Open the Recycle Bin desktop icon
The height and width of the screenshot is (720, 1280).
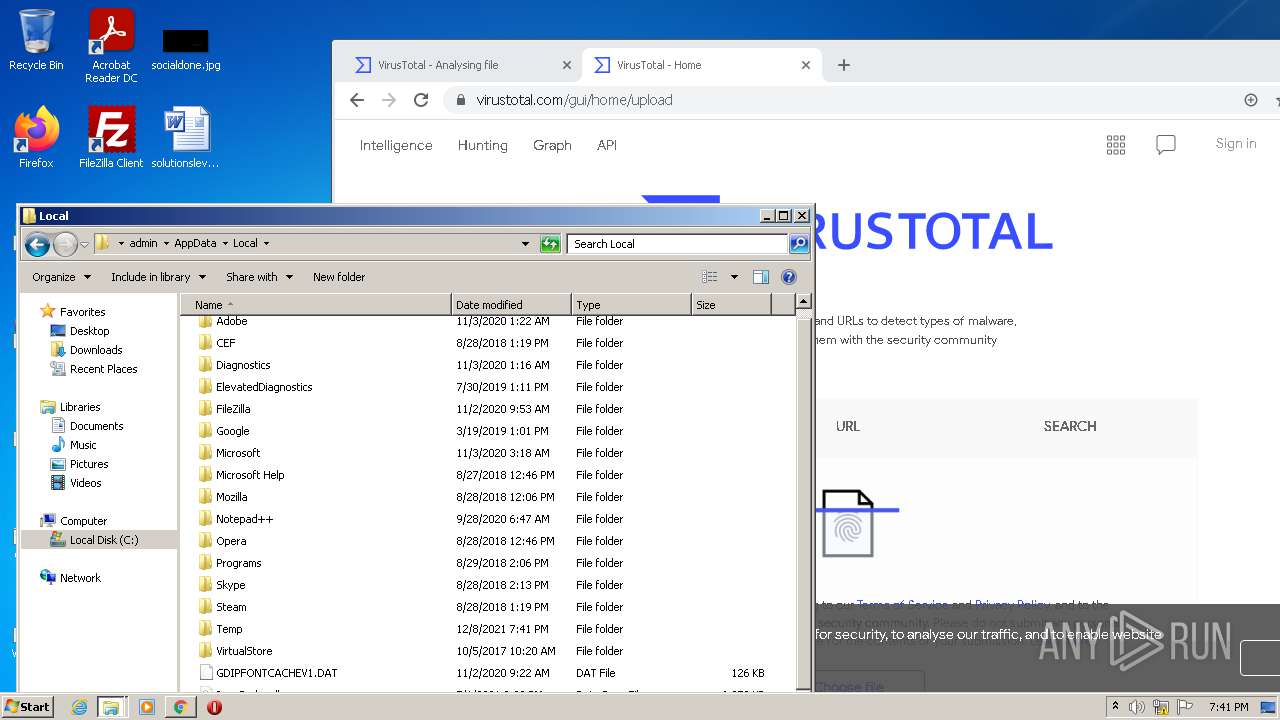(36, 40)
